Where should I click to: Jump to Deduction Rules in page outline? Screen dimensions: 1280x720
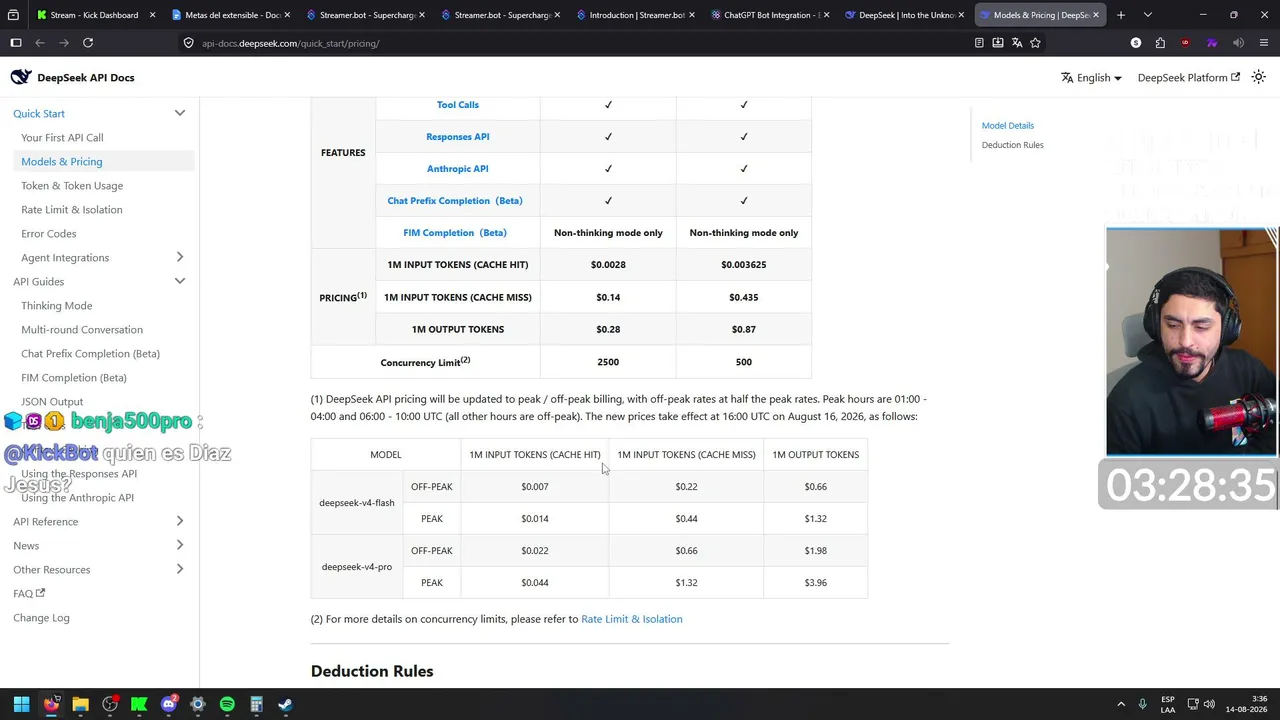tap(1012, 145)
